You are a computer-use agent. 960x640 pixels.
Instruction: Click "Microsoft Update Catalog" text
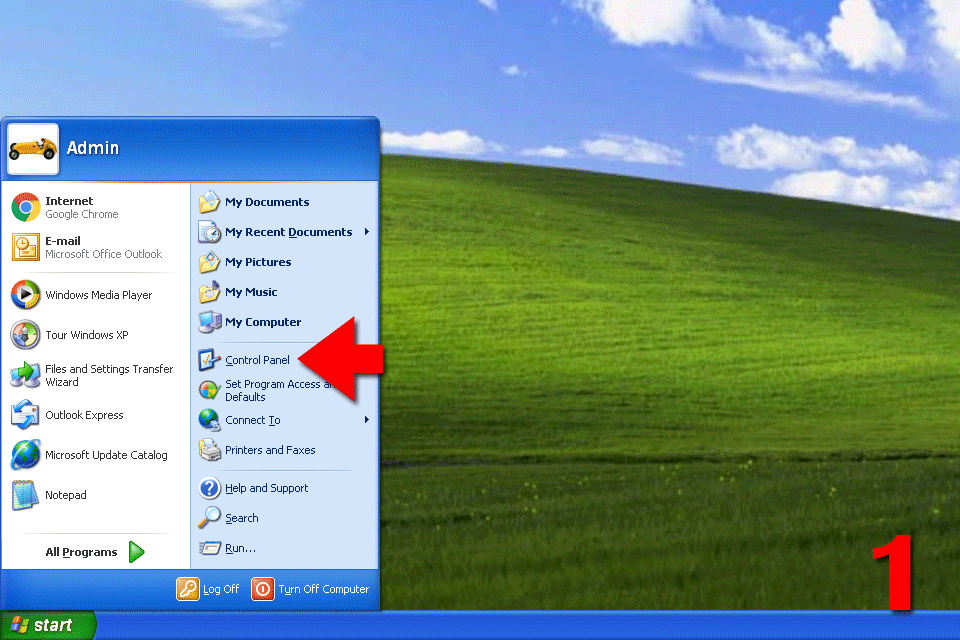click(x=107, y=455)
